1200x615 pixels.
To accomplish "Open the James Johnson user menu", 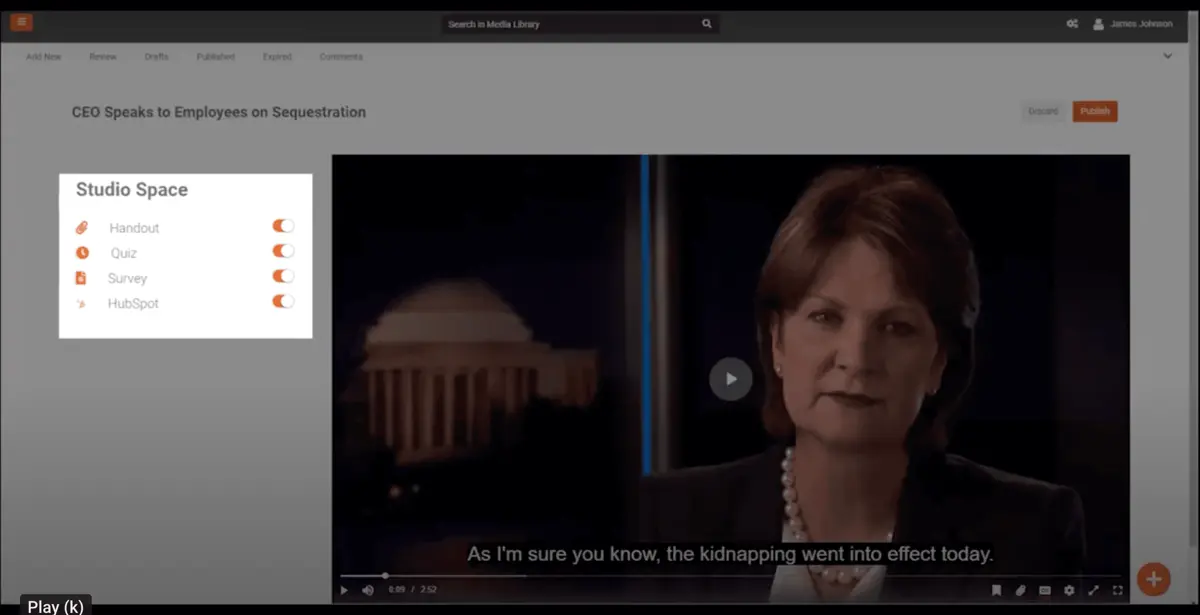I will (1132, 24).
